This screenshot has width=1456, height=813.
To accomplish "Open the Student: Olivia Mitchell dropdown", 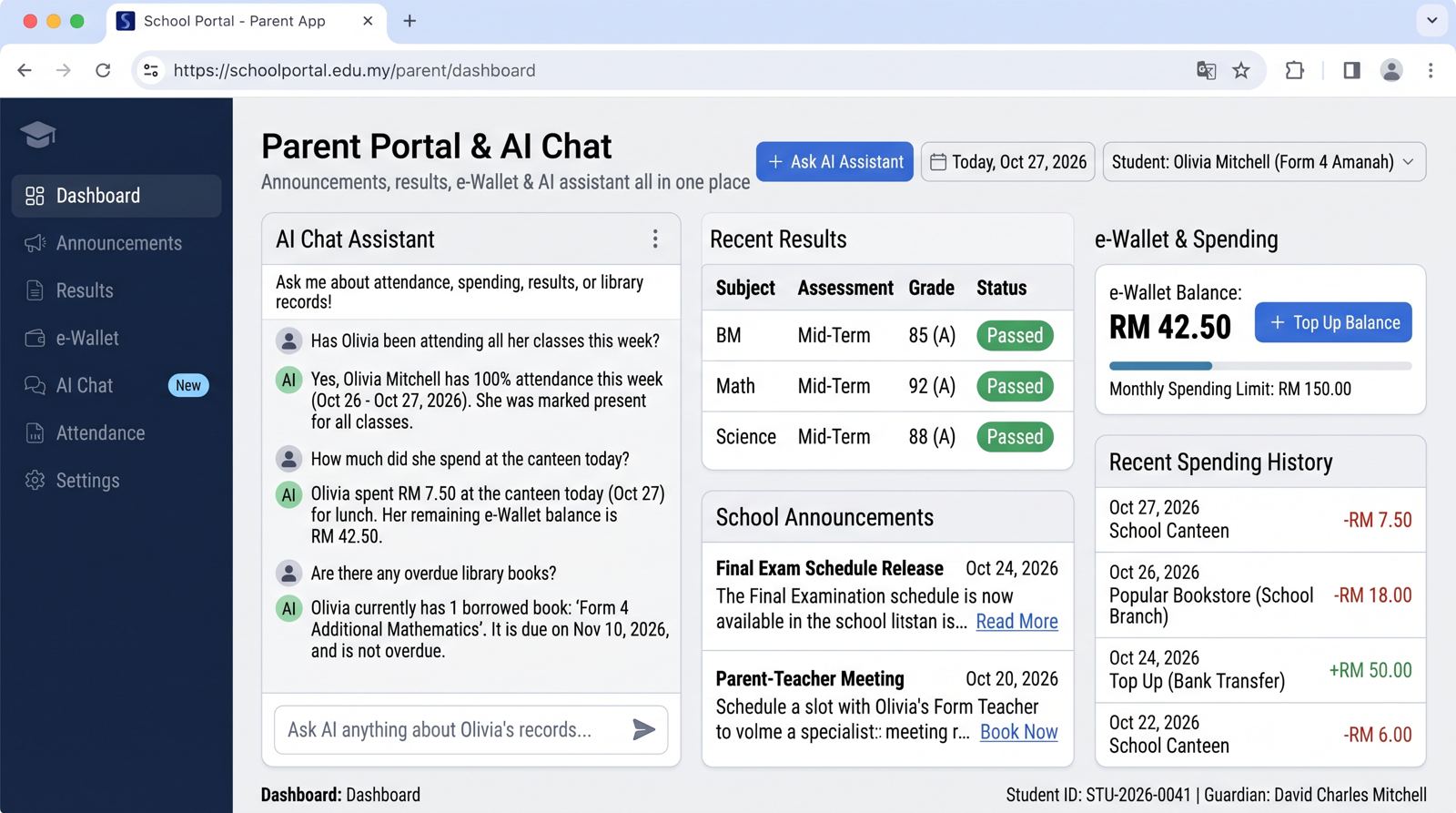I will [x=1264, y=162].
